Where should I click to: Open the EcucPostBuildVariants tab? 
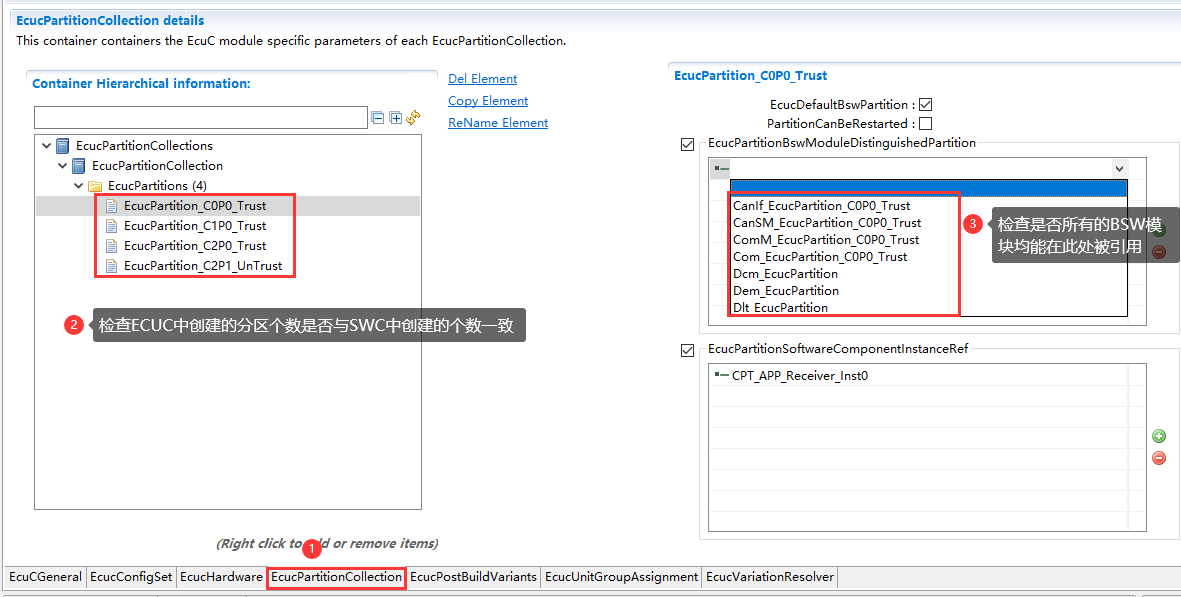click(473, 577)
